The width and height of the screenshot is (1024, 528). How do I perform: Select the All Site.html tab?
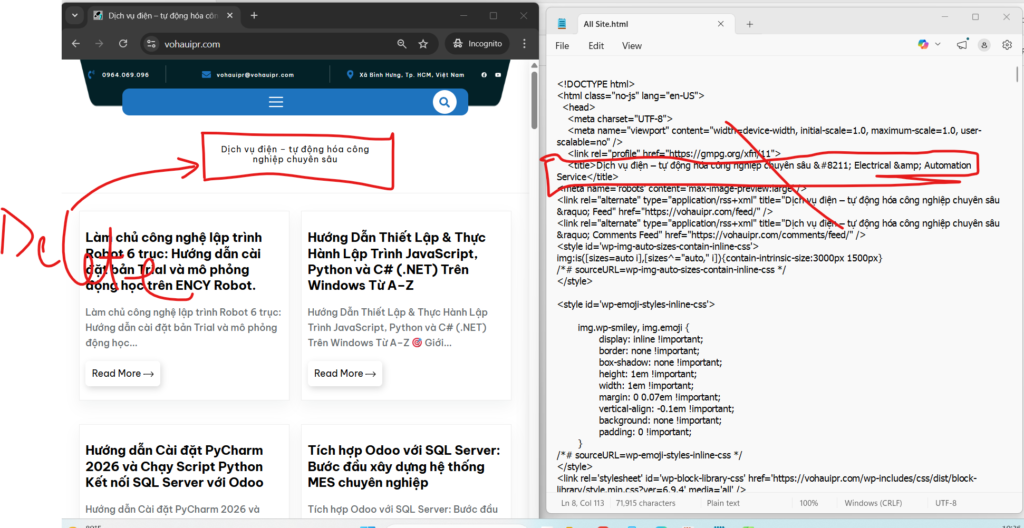click(x=610, y=22)
